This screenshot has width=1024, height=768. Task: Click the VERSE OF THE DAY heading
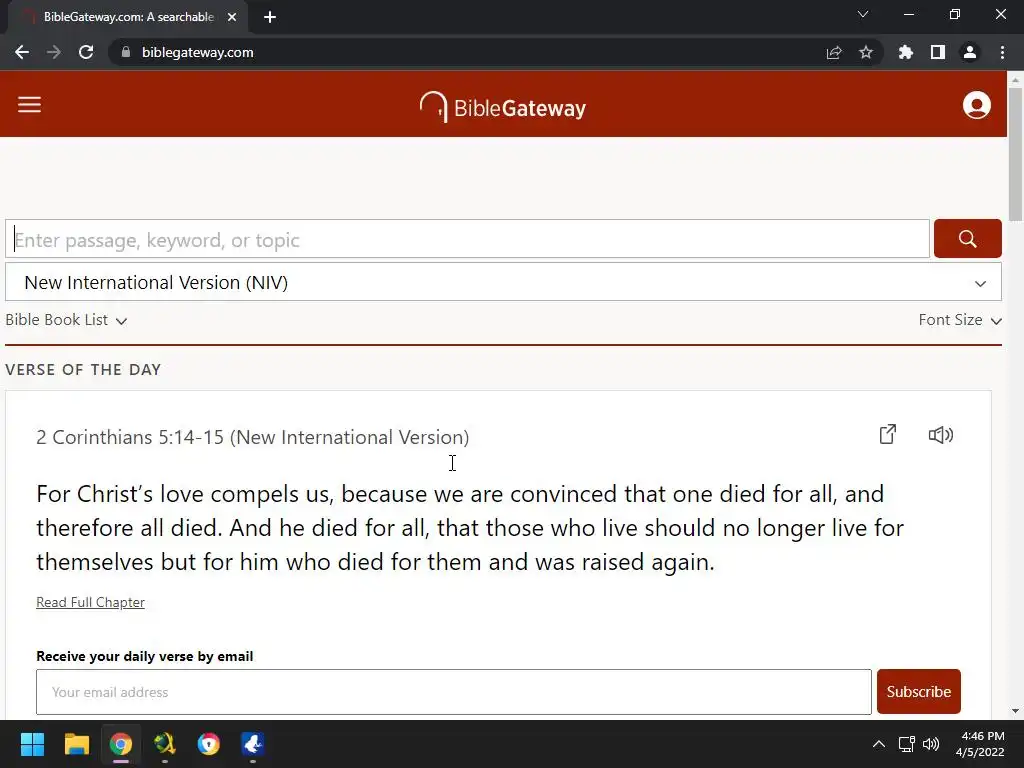click(83, 370)
